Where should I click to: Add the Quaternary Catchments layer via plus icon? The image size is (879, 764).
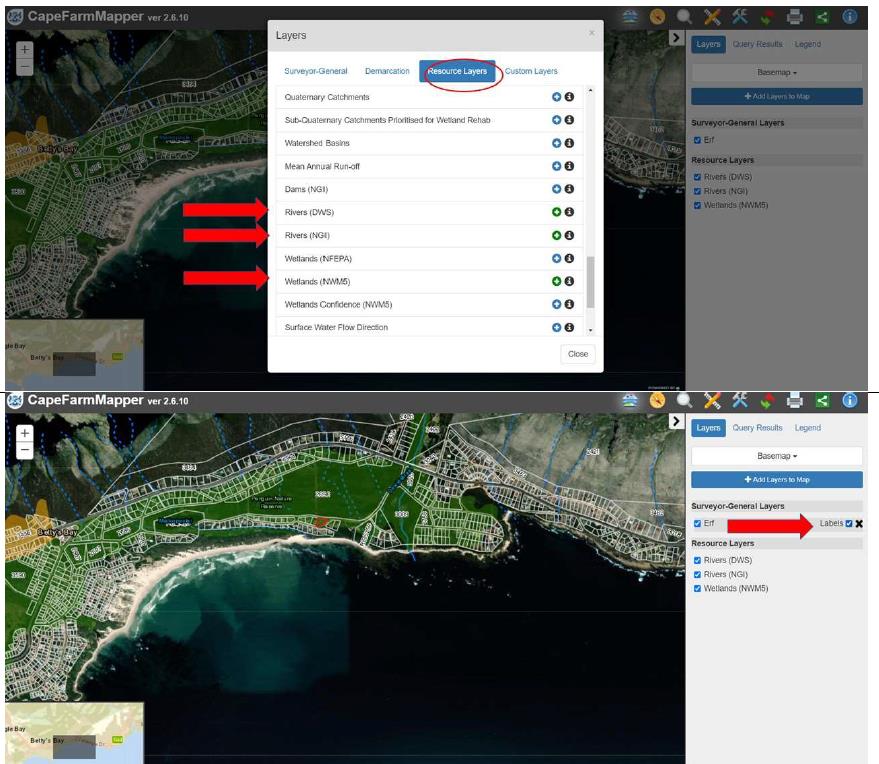[556, 97]
